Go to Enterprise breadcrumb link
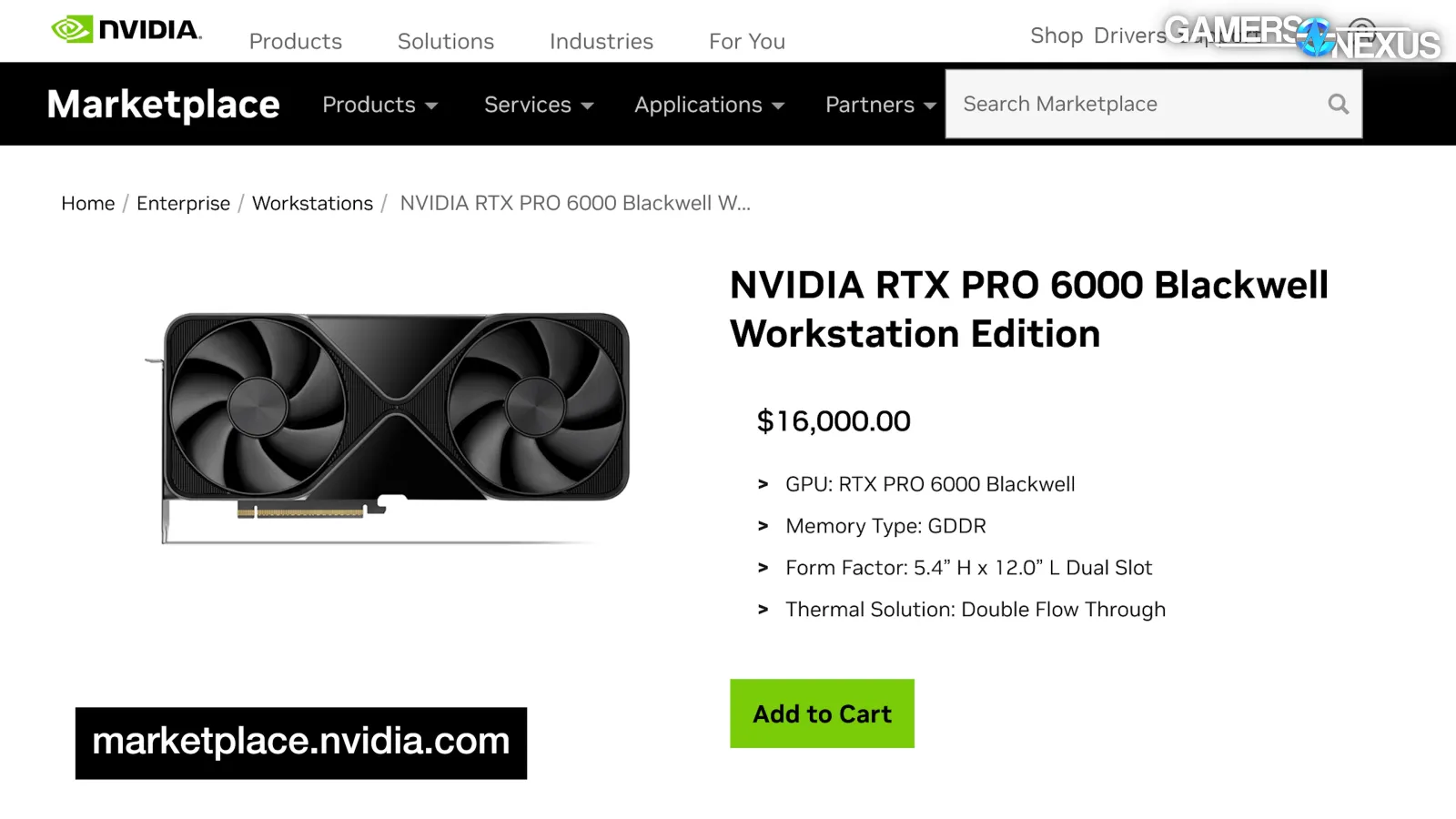Viewport: 1456px width, 819px height. [183, 203]
